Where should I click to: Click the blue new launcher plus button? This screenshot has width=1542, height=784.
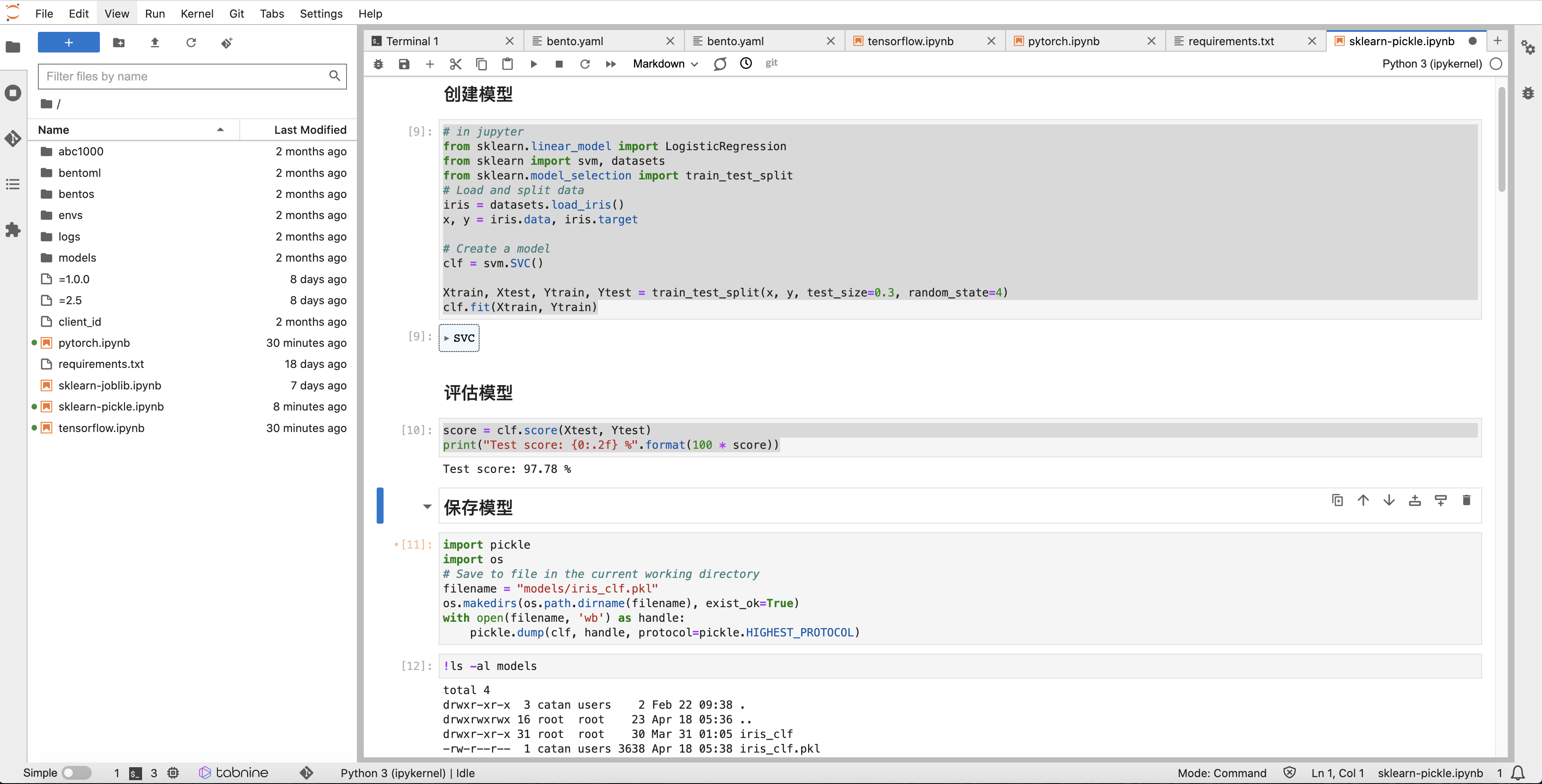(69, 43)
